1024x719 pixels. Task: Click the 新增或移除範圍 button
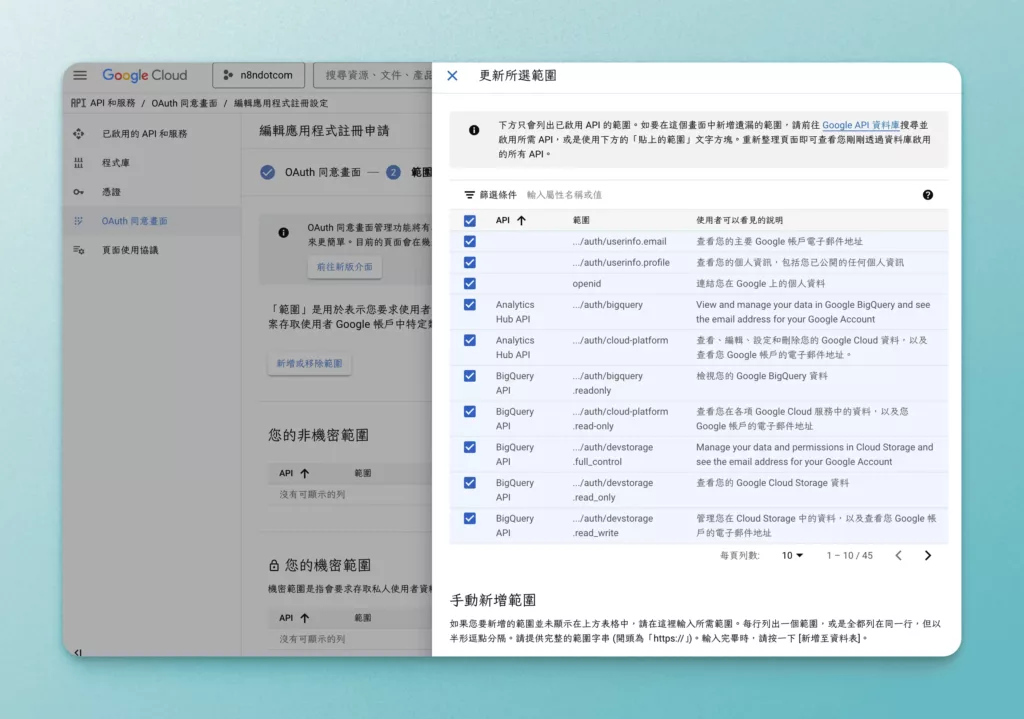pos(310,363)
